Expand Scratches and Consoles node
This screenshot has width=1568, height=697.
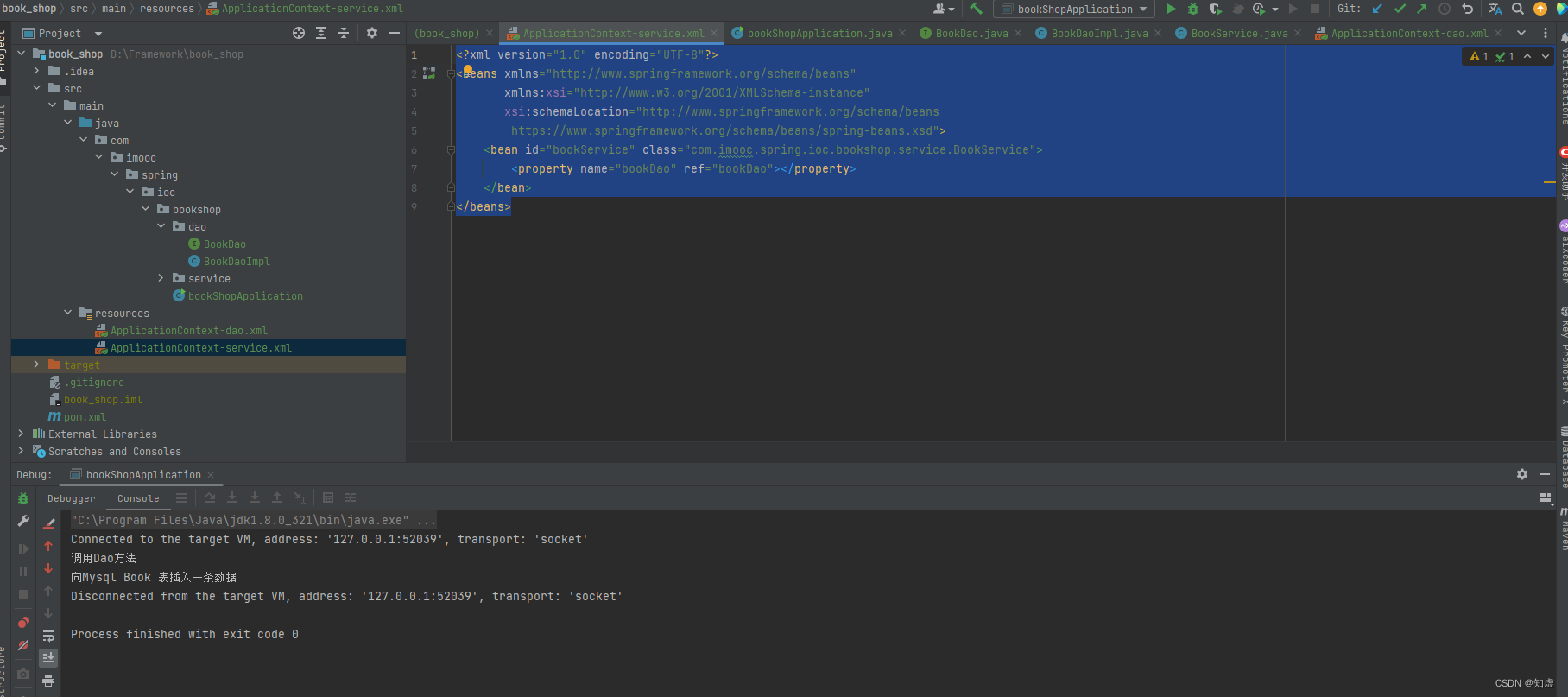tap(22, 451)
